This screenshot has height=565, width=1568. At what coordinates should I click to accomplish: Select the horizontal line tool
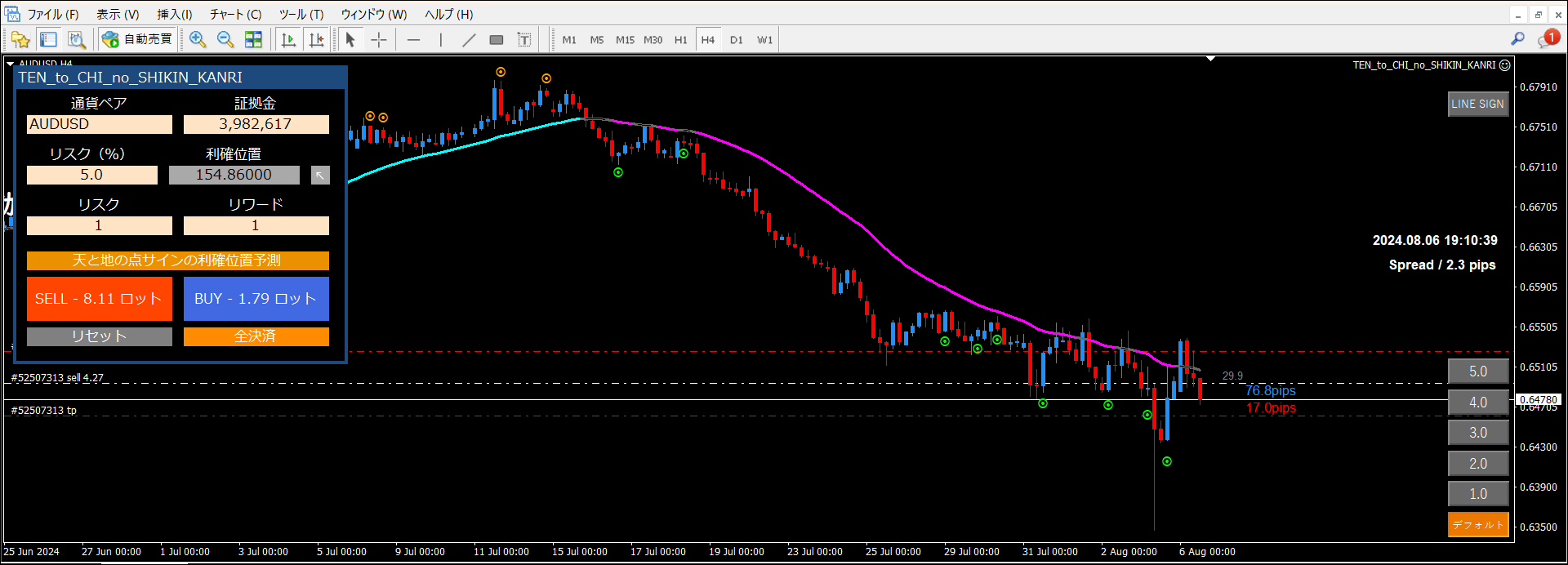pyautogui.click(x=414, y=39)
